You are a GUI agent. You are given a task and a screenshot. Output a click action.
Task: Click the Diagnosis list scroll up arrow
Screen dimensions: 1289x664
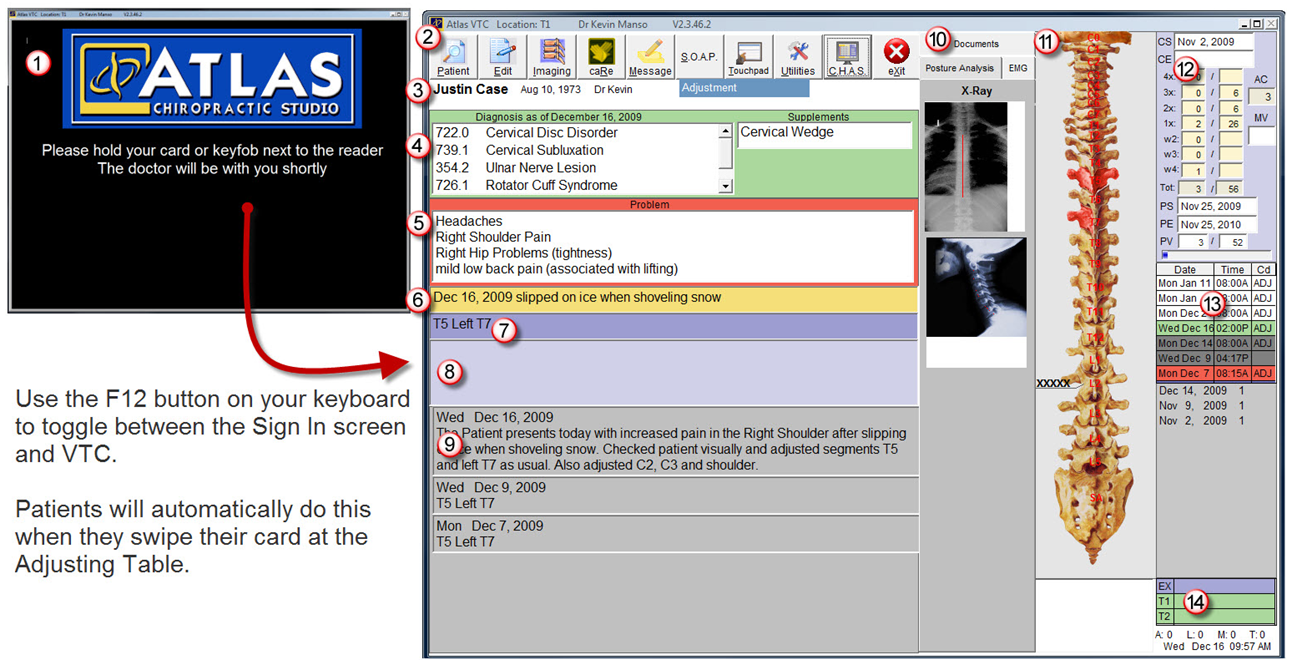(x=726, y=131)
